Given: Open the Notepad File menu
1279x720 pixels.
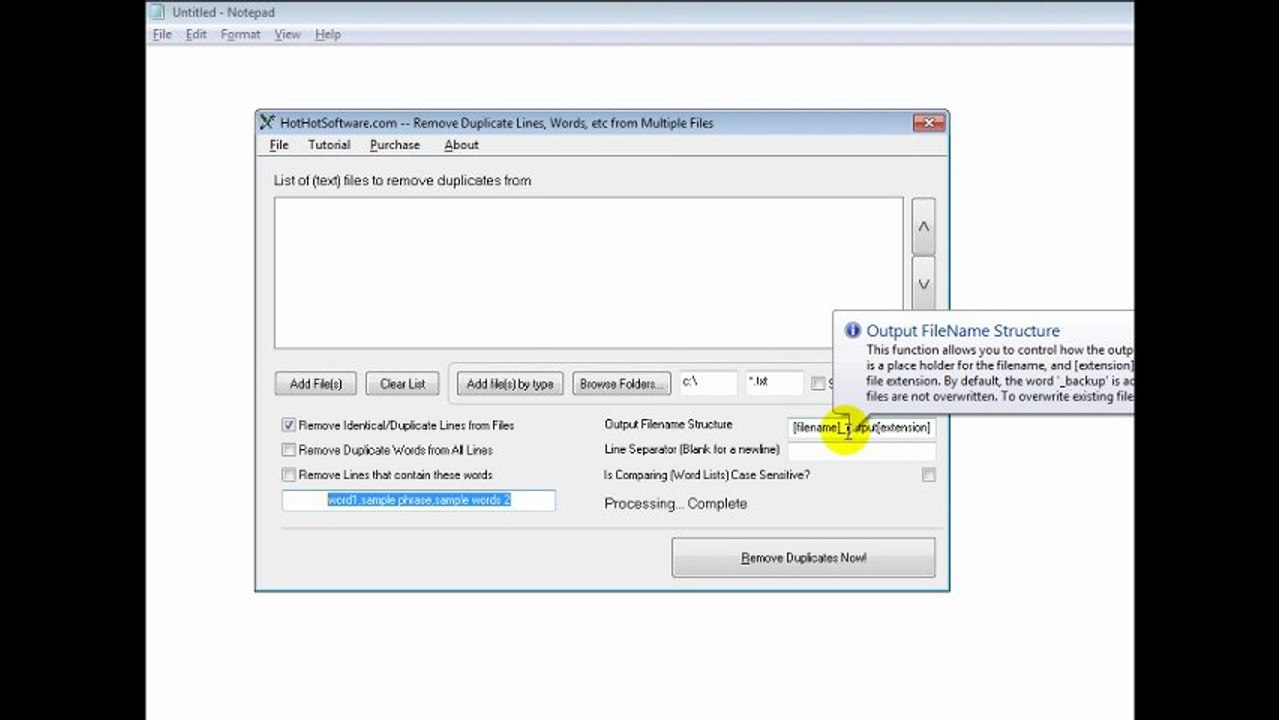Looking at the screenshot, I should click(x=162, y=34).
